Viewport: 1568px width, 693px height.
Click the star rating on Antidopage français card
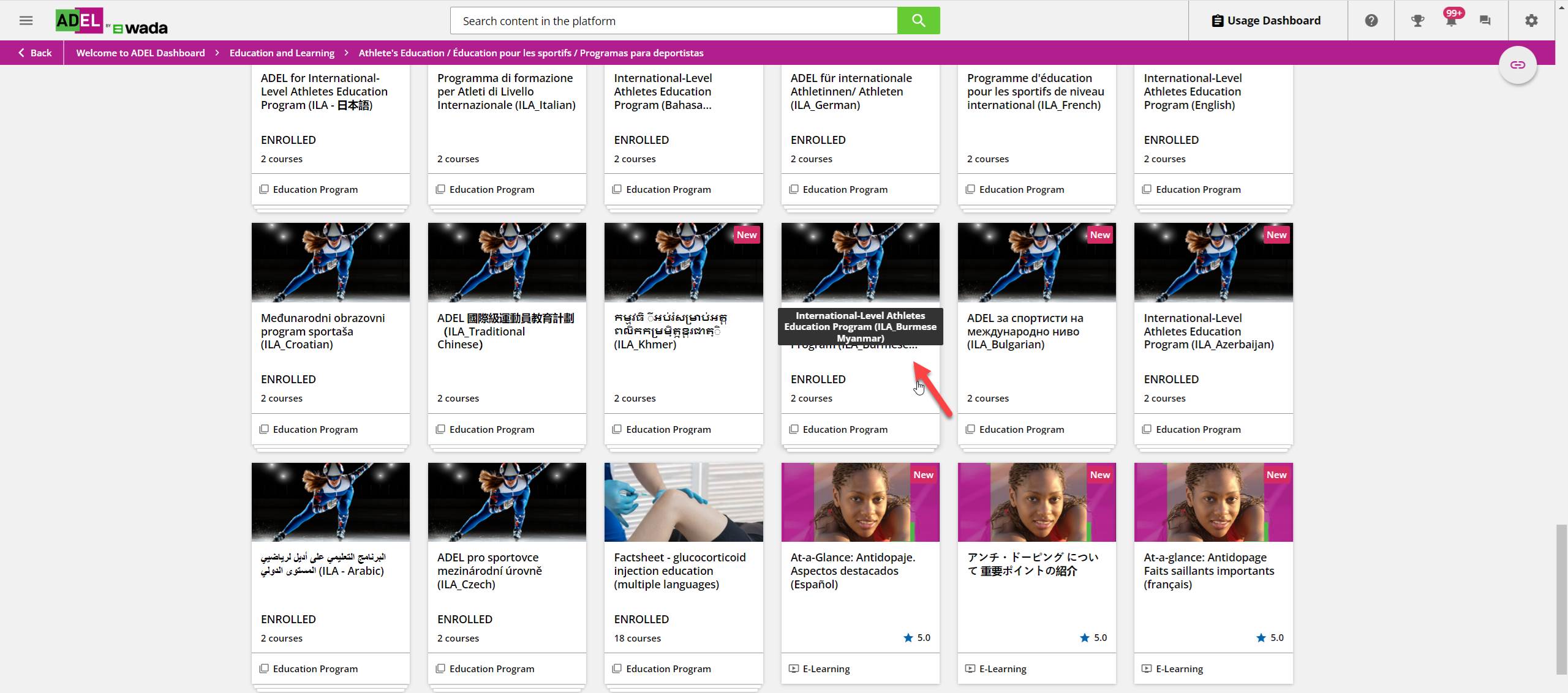tap(1269, 637)
